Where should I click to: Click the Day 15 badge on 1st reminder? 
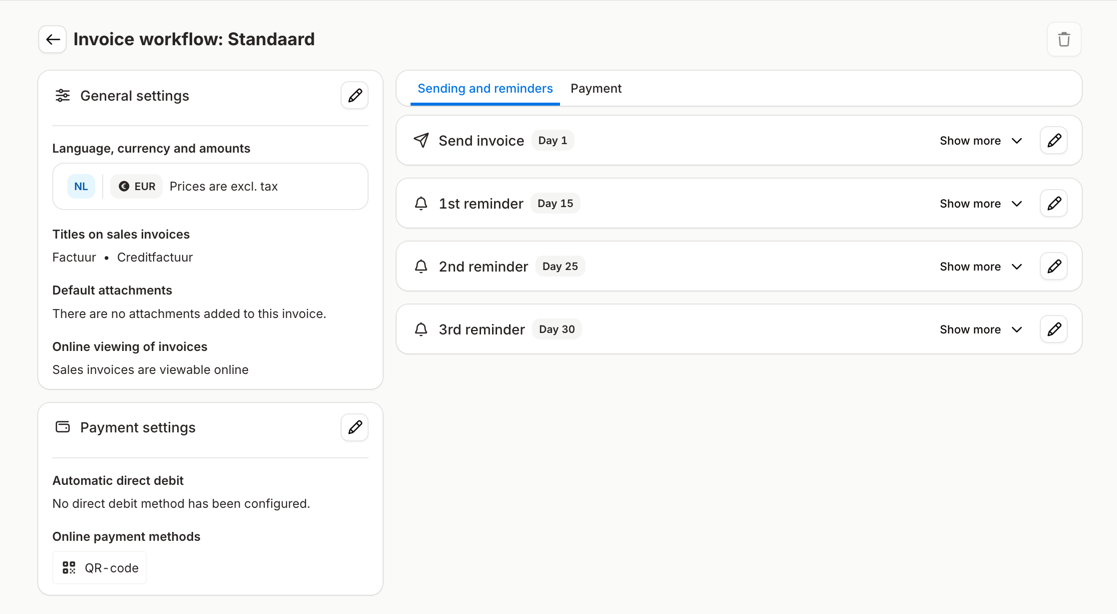[x=555, y=204]
